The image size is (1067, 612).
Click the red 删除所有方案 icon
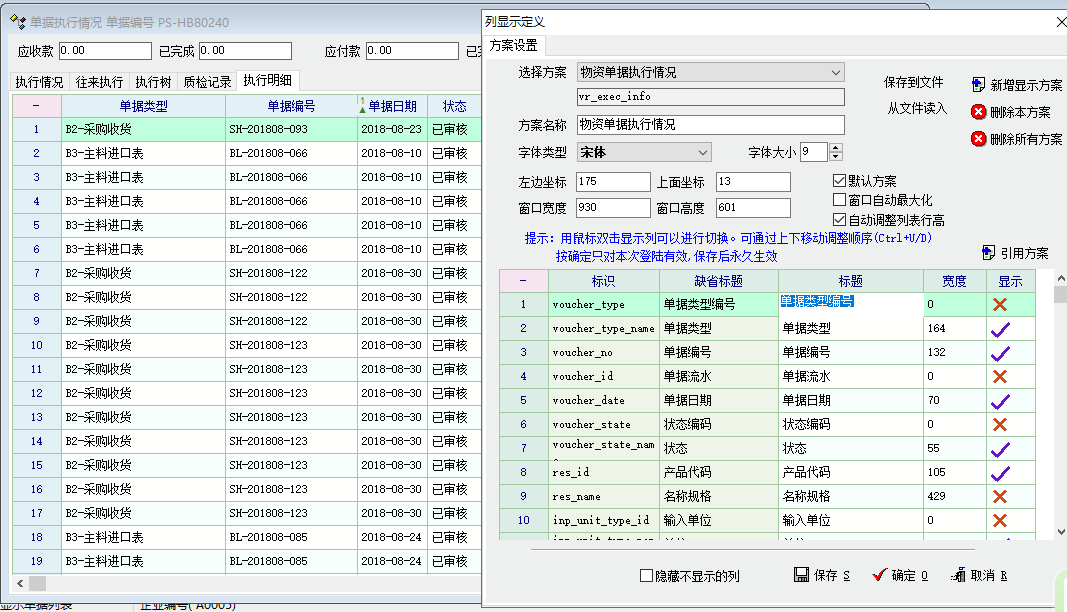click(x=978, y=139)
